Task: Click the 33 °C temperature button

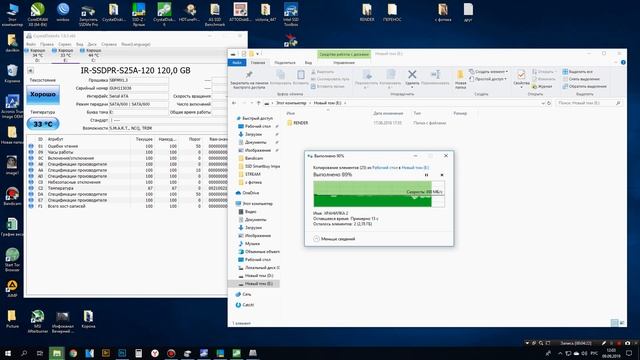Action: pos(43,124)
